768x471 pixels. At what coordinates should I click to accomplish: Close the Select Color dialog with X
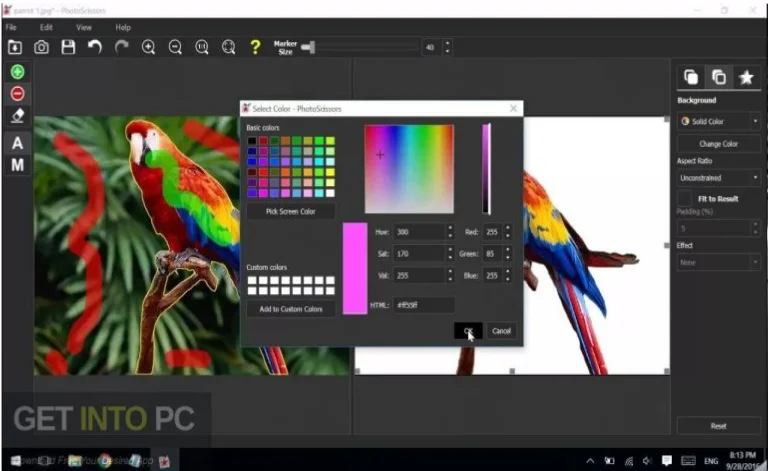click(x=513, y=108)
